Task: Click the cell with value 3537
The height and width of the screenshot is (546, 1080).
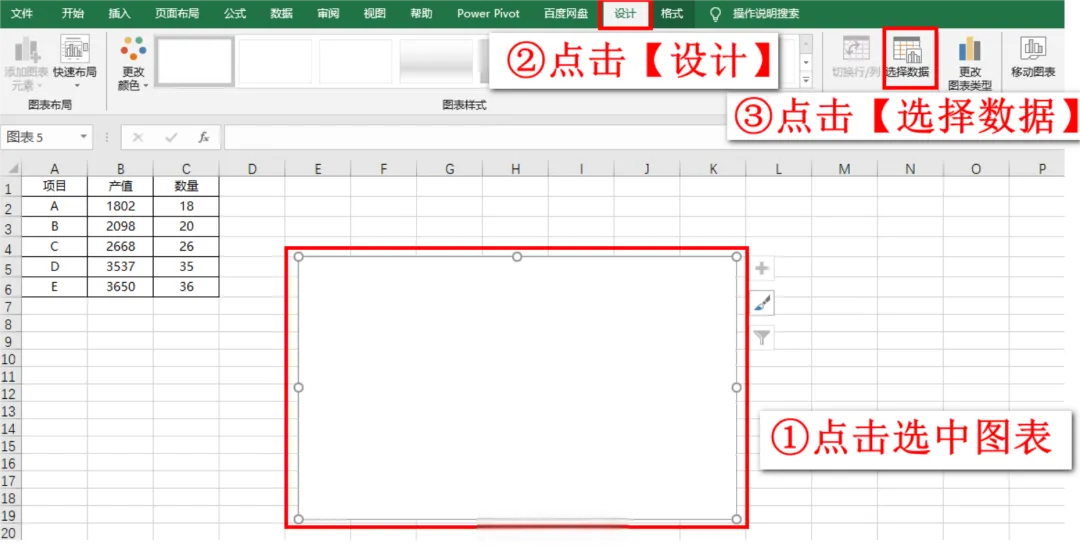Action: coord(121,266)
